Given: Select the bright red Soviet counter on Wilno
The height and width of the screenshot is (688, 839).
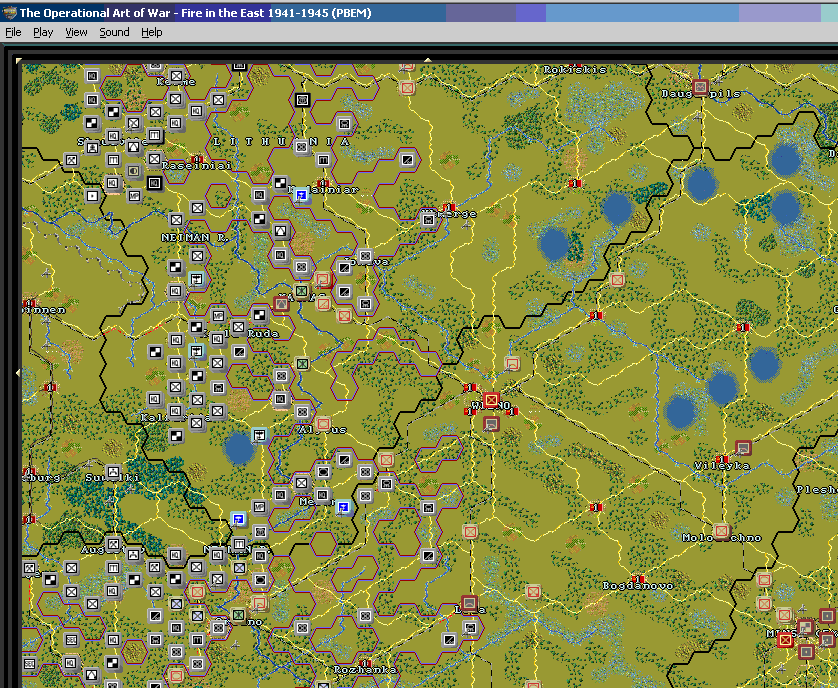Looking at the screenshot, I should click(491, 400).
